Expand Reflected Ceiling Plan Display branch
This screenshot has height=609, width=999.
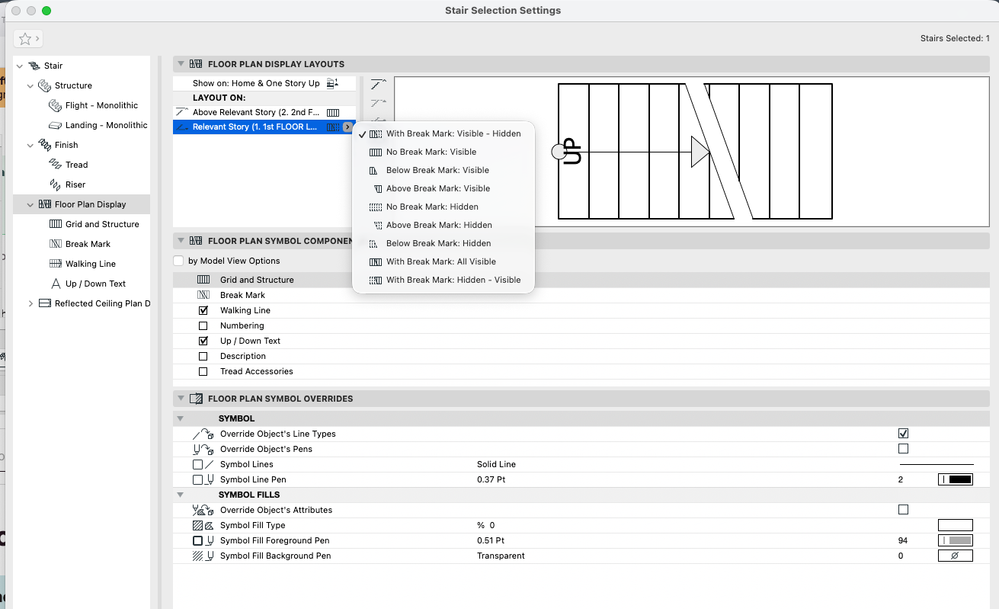pos(30,304)
